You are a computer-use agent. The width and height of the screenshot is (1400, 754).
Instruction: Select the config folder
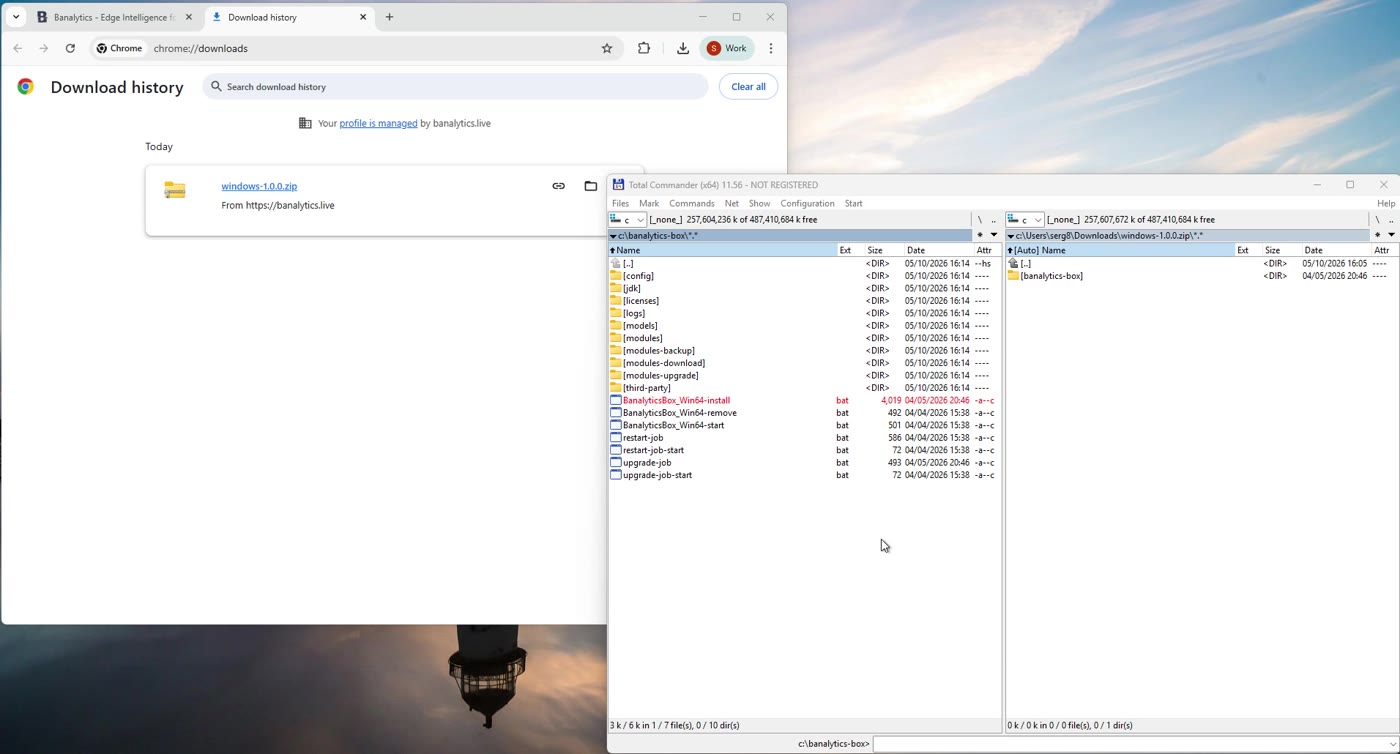(x=638, y=276)
